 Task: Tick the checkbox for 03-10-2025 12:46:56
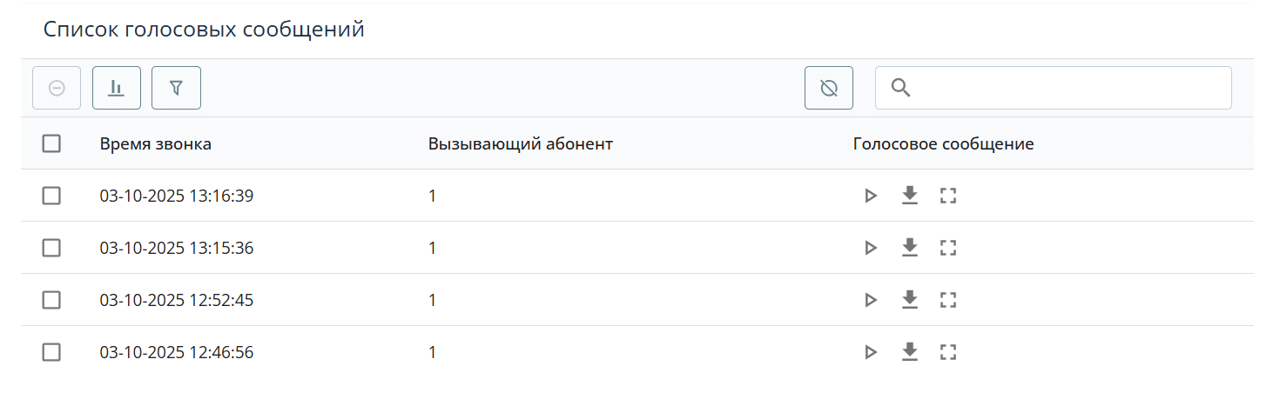point(52,352)
